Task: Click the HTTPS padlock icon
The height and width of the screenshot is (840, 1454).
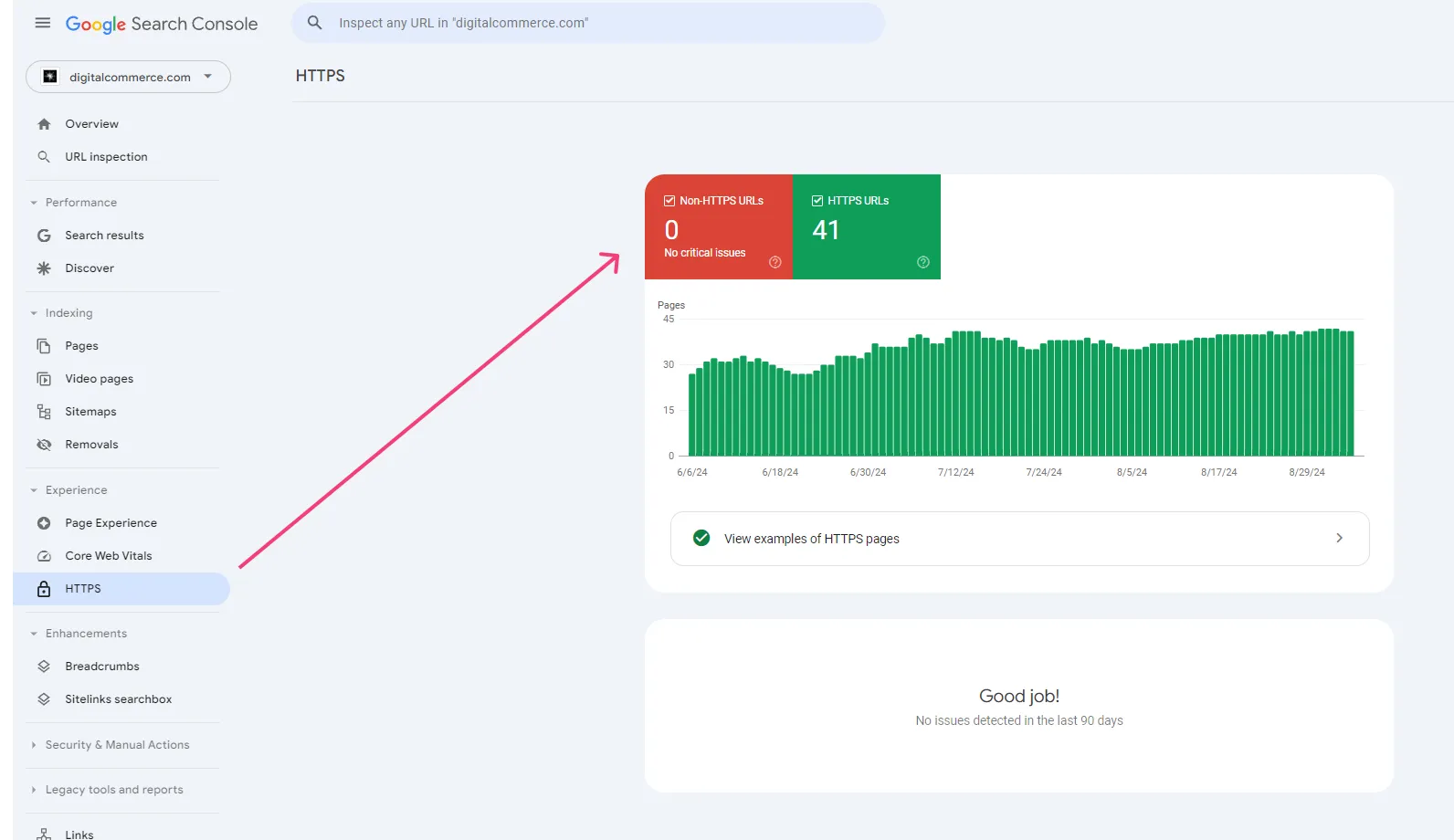Action: click(x=44, y=589)
